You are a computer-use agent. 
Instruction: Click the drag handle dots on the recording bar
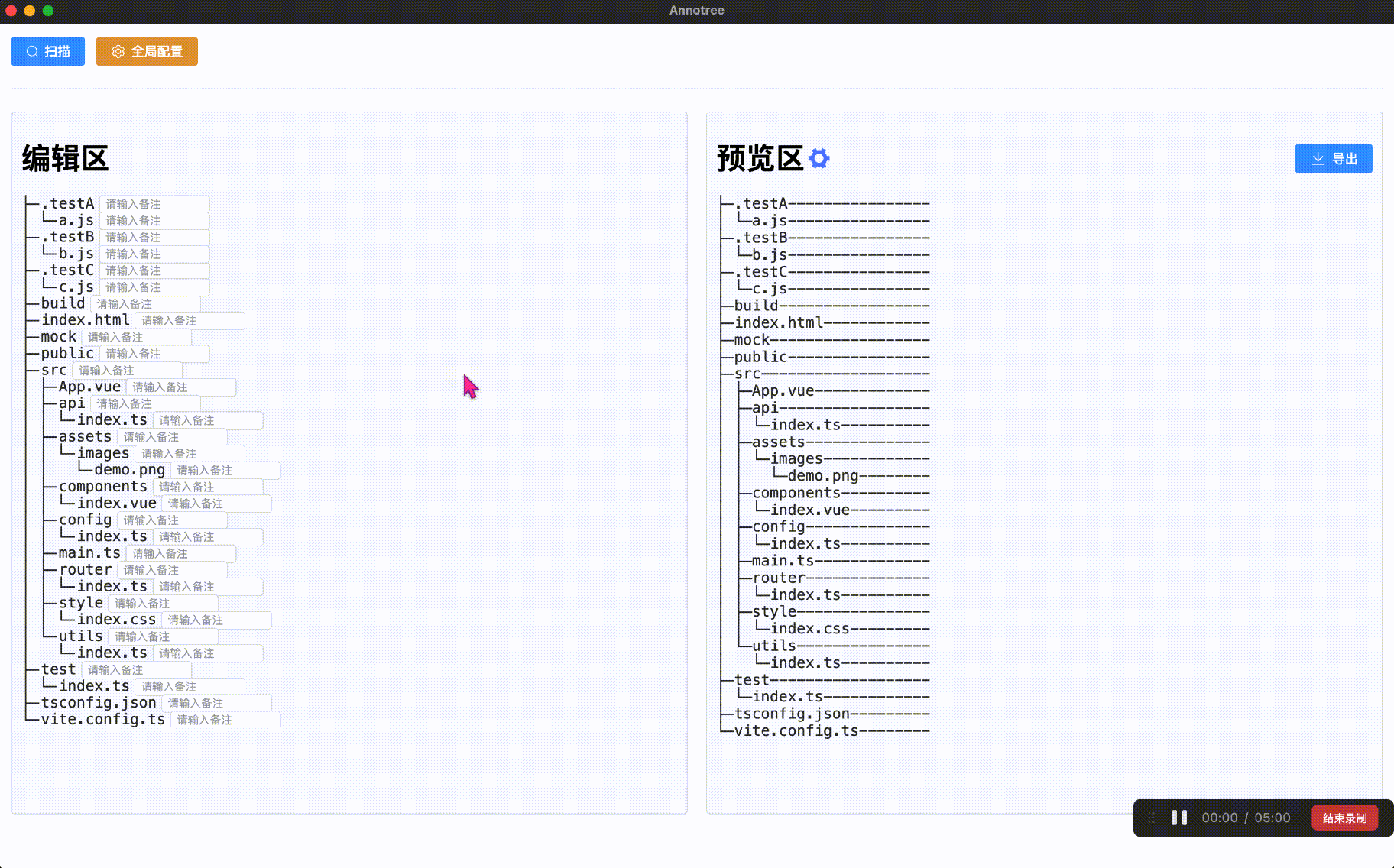point(1151,817)
